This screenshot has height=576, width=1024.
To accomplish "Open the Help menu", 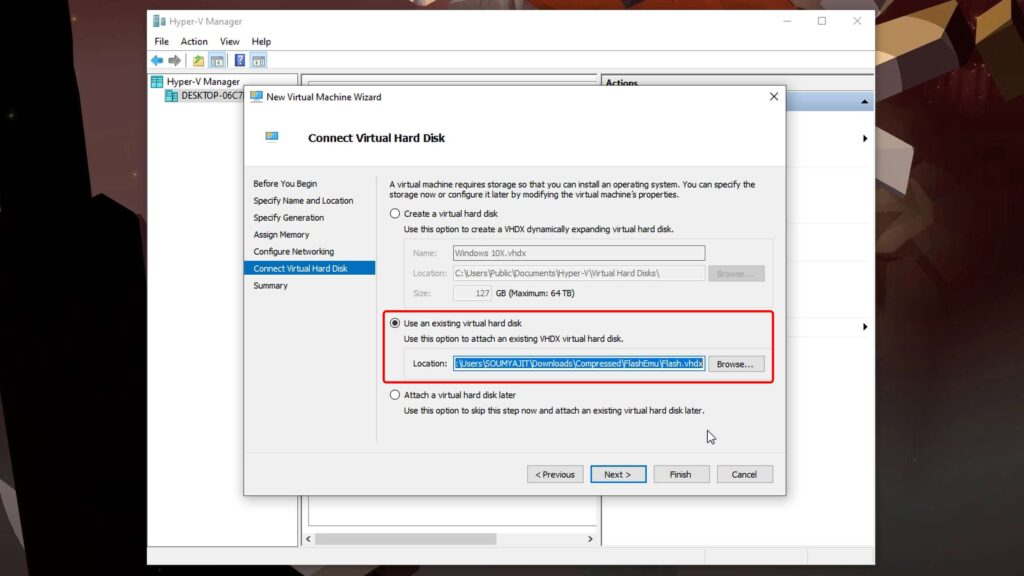I will 261,41.
